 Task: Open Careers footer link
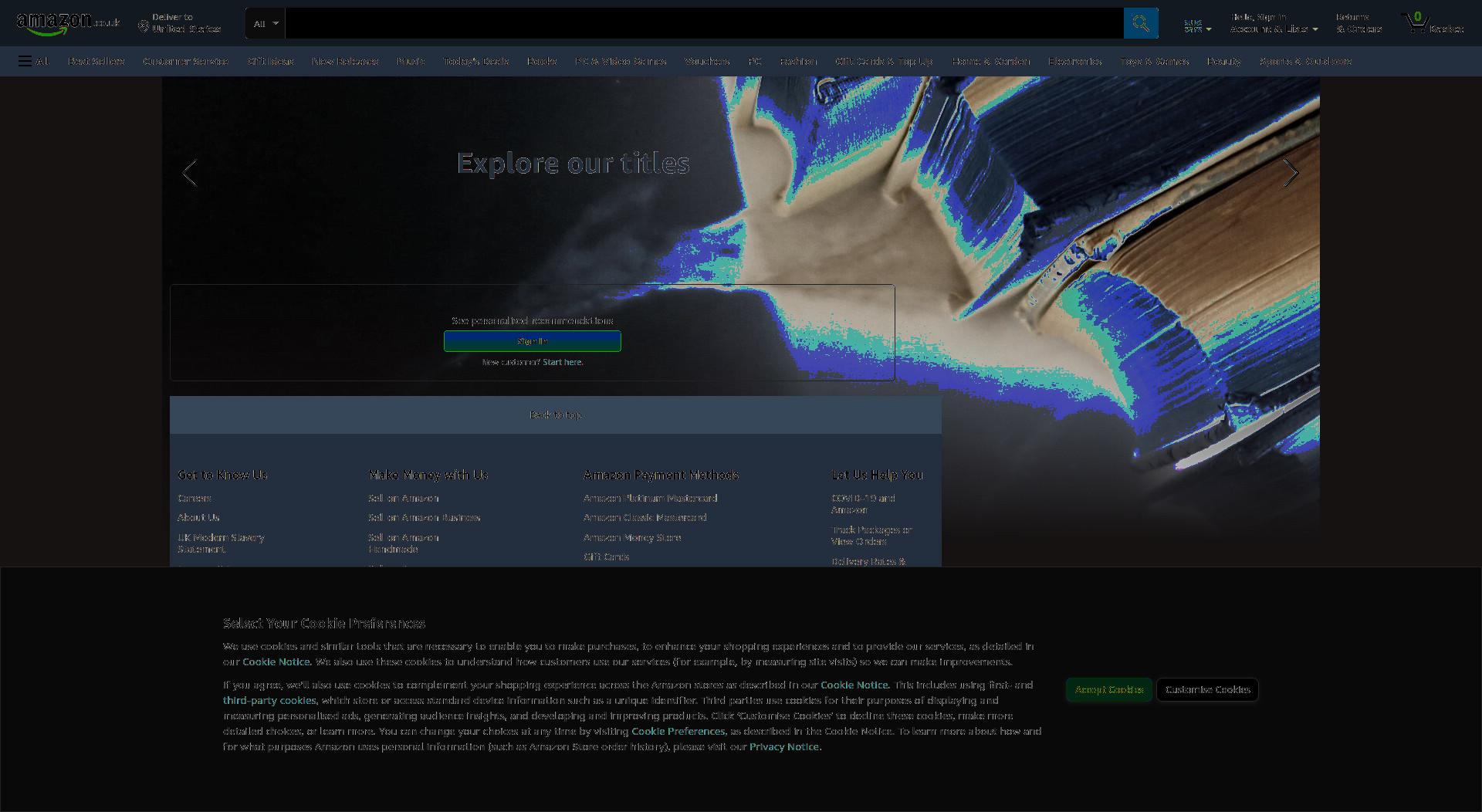coord(194,499)
